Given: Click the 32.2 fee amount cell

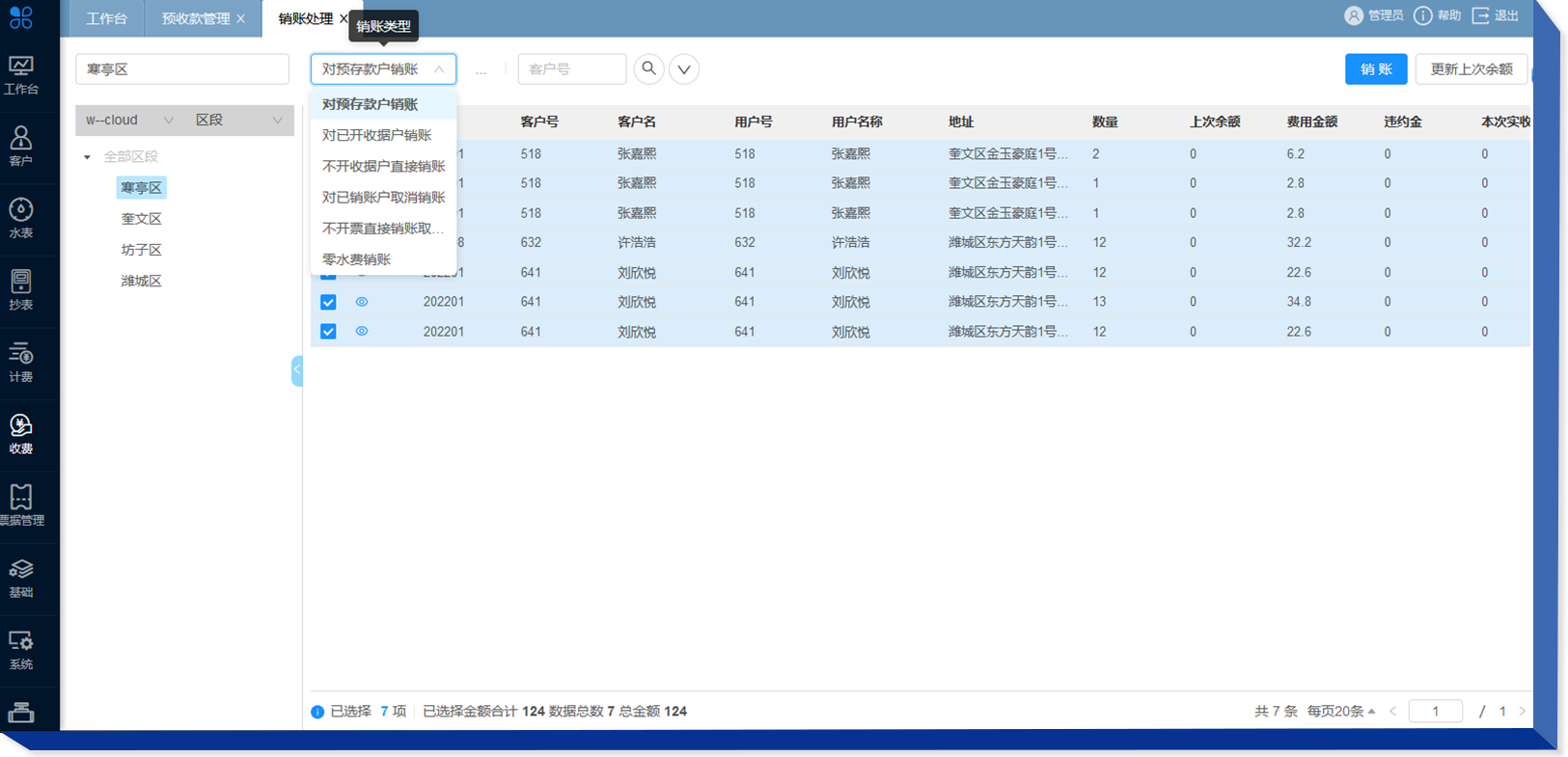Looking at the screenshot, I should coord(1299,242).
